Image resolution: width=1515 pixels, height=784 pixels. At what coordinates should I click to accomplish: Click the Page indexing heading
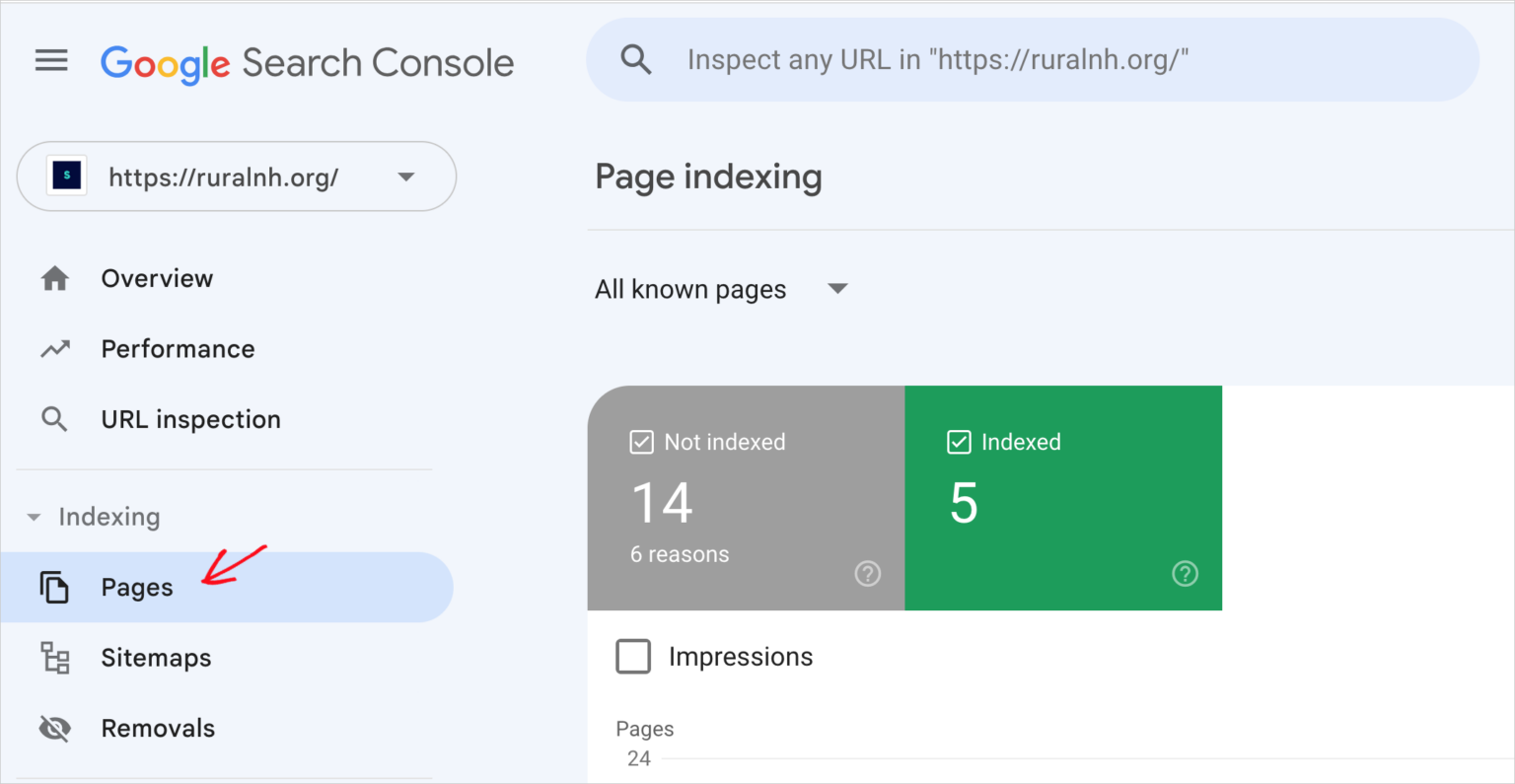click(708, 178)
